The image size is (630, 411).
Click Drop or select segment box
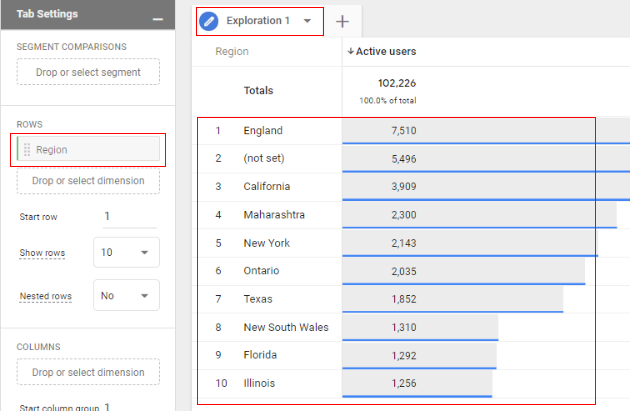[x=88, y=72]
